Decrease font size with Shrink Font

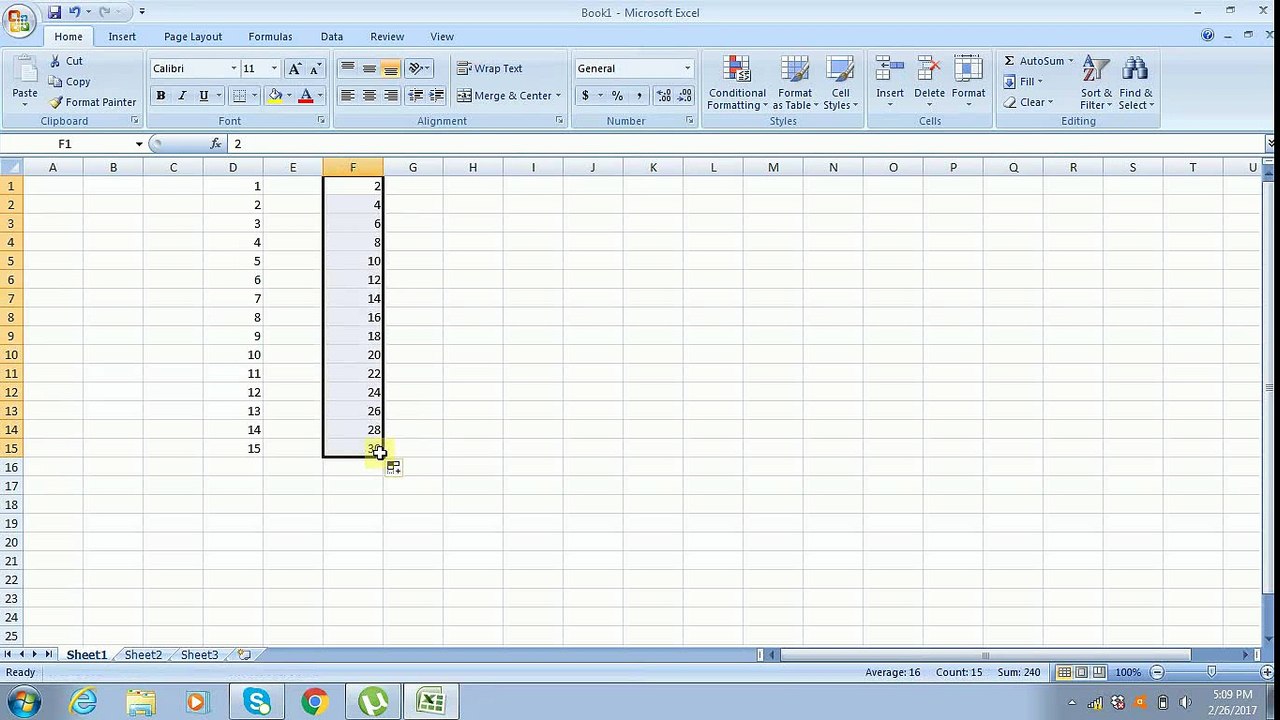(x=315, y=68)
